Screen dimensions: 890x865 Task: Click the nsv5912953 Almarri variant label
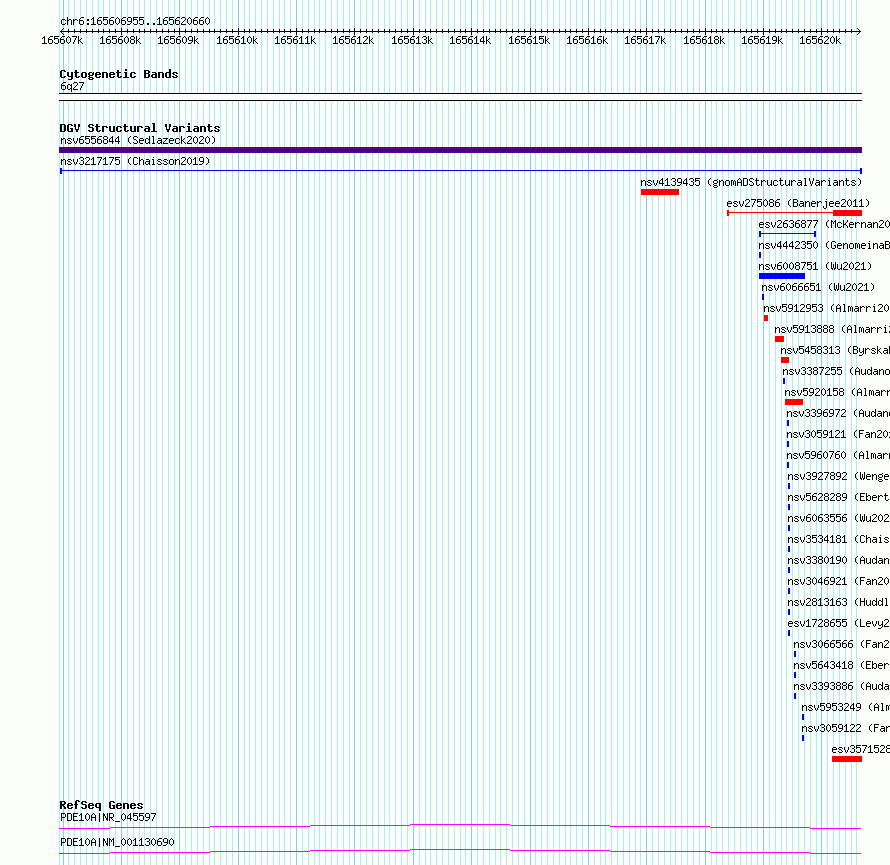(x=826, y=308)
